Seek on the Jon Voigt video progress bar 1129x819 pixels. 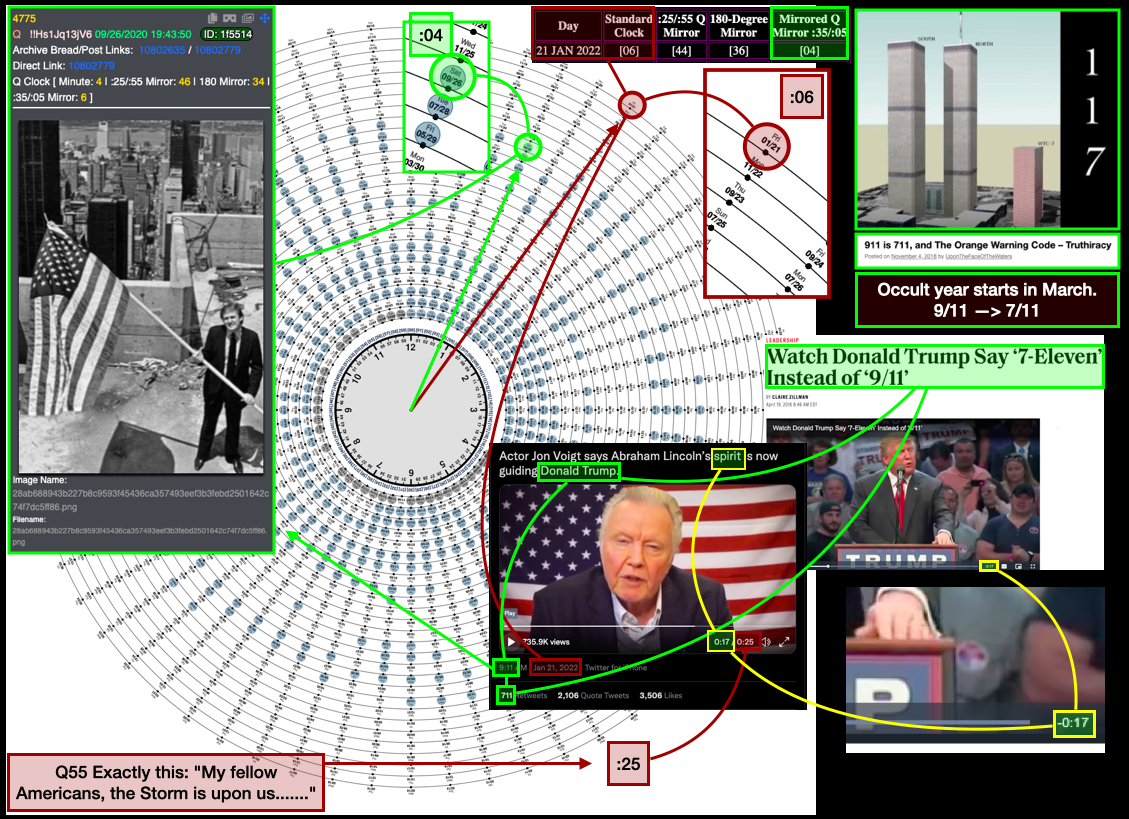pyautogui.click(x=648, y=626)
